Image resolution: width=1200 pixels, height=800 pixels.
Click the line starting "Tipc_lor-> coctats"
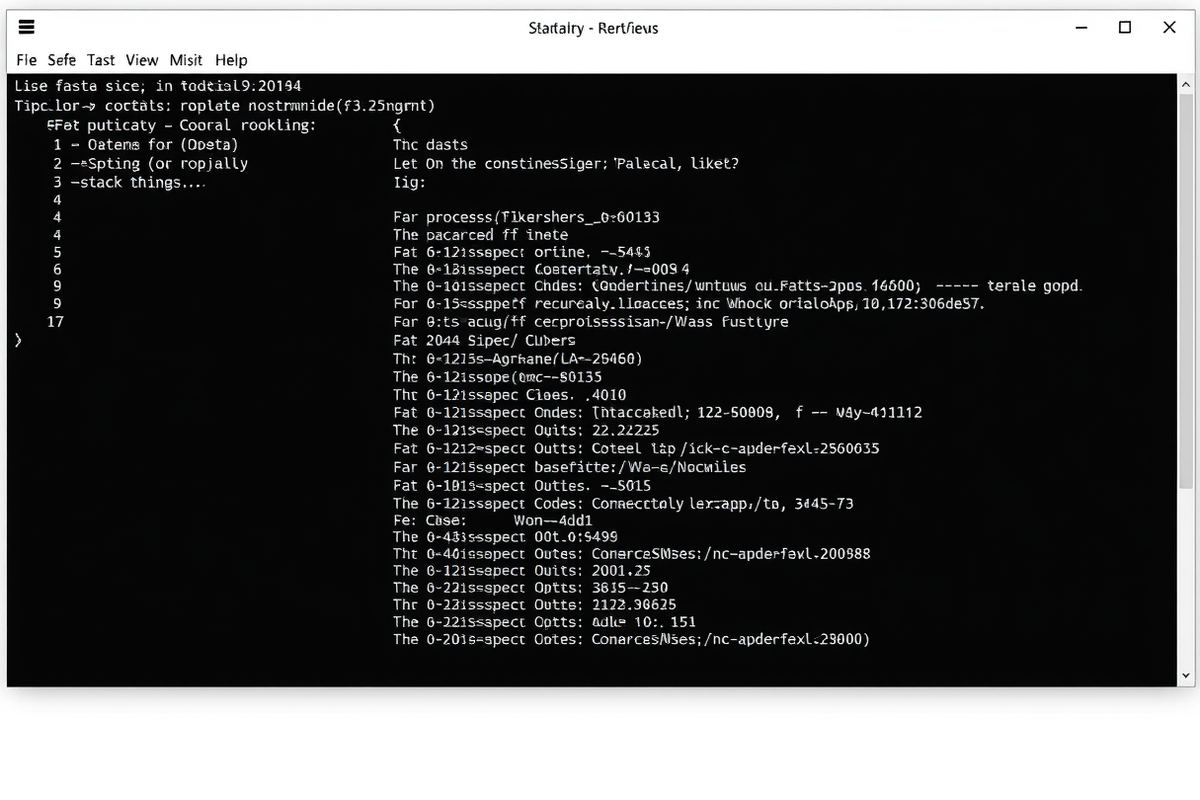pyautogui.click(x=225, y=105)
